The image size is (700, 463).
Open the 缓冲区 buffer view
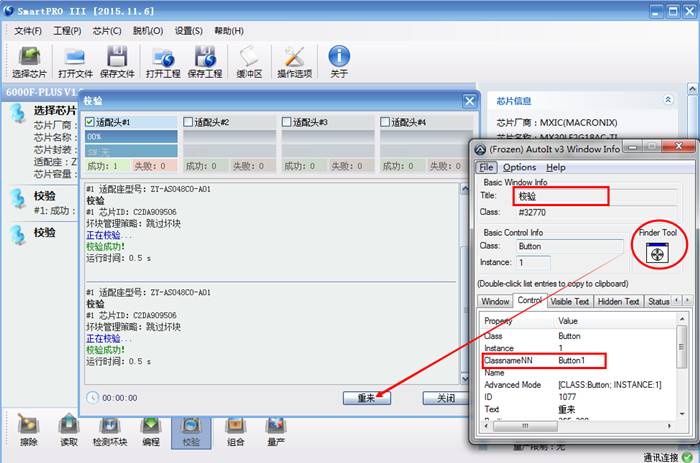coord(249,59)
